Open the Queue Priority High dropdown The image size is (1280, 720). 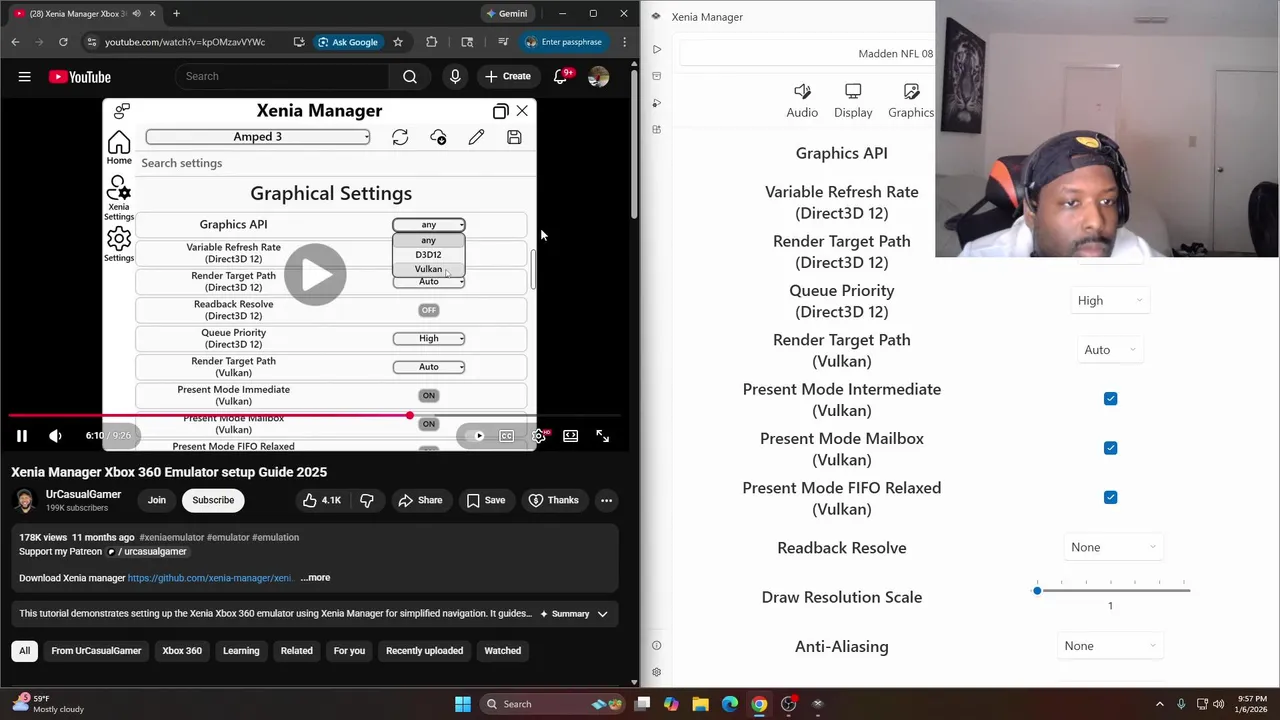tap(1110, 300)
